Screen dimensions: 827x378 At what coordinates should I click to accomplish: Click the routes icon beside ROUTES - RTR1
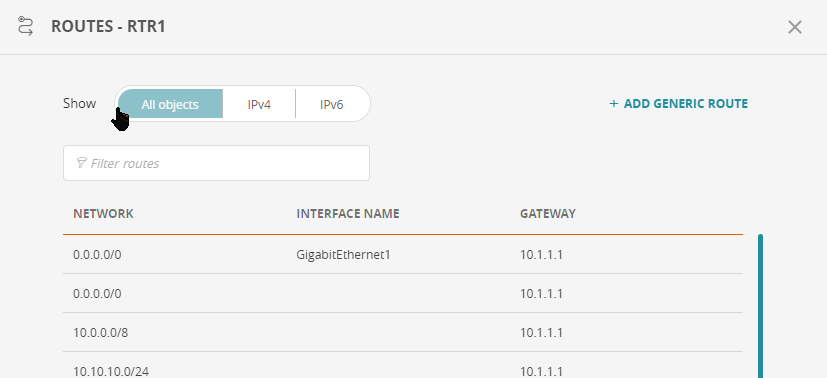[x=25, y=26]
